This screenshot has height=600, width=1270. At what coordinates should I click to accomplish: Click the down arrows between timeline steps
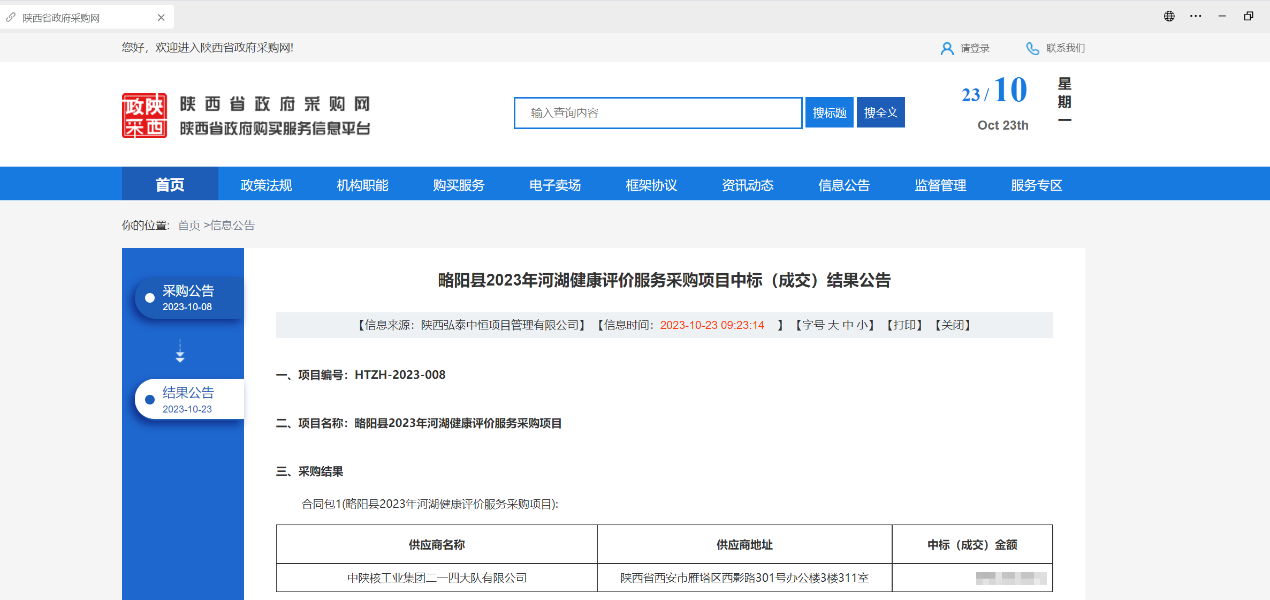[180, 352]
